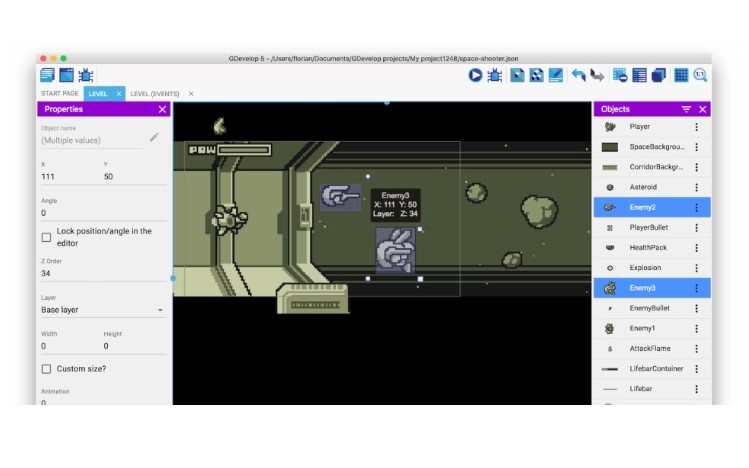749x468 pixels.
Task: Open the three-dot menu for Asteroid
Action: pos(696,187)
